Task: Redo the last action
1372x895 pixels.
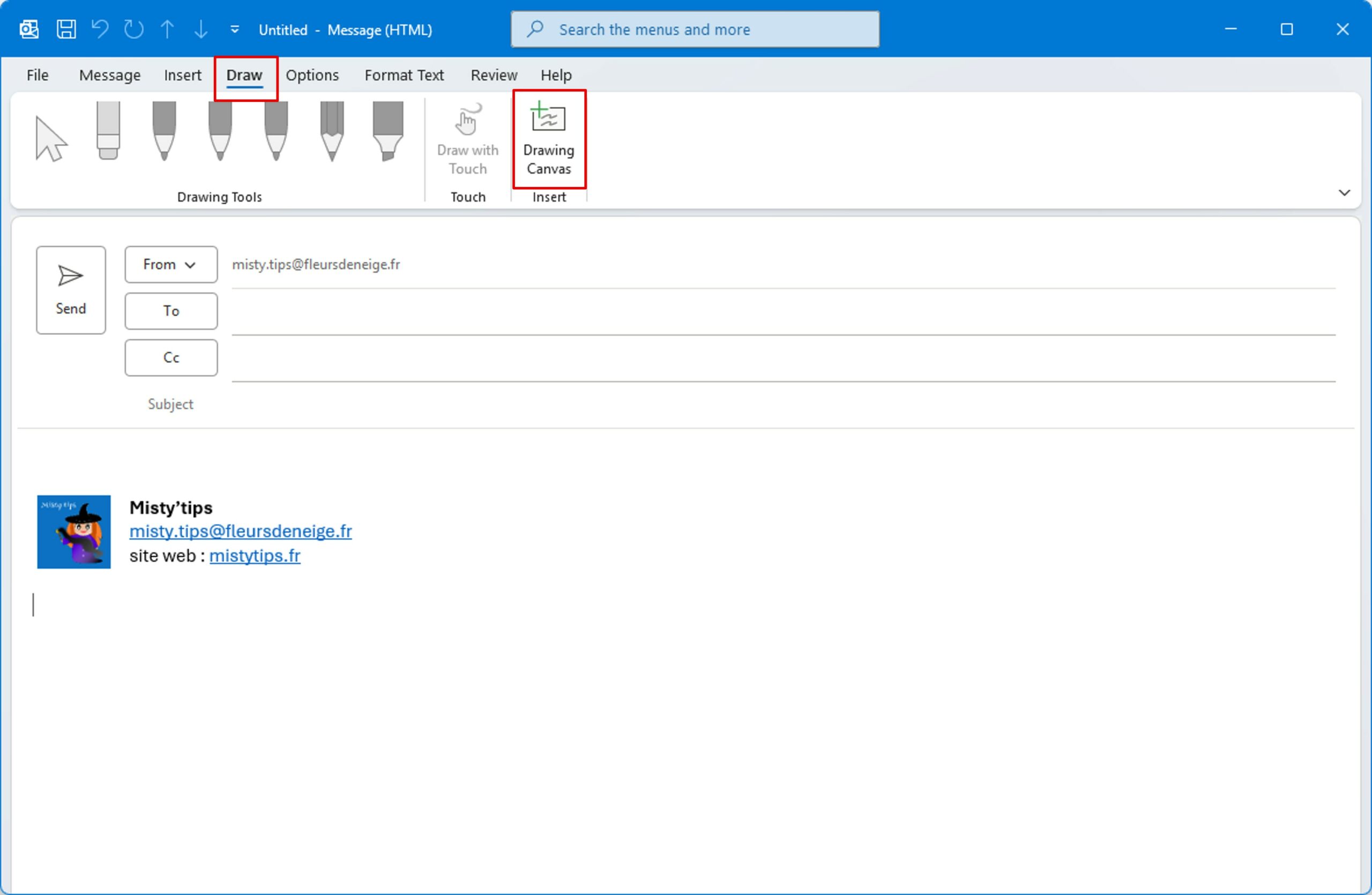Action: [134, 29]
